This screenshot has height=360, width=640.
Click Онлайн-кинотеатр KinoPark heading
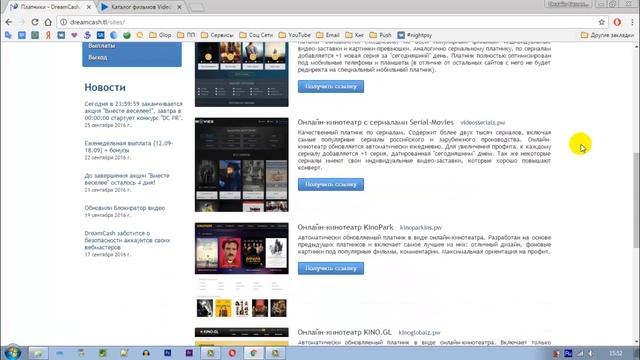[x=345, y=227]
